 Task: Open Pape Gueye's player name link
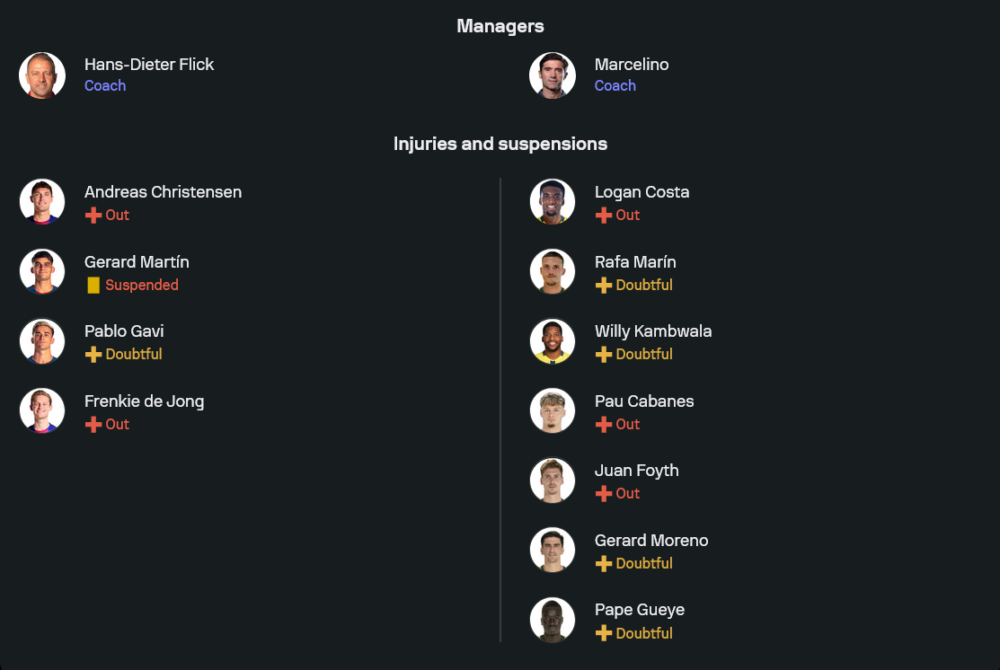639,610
